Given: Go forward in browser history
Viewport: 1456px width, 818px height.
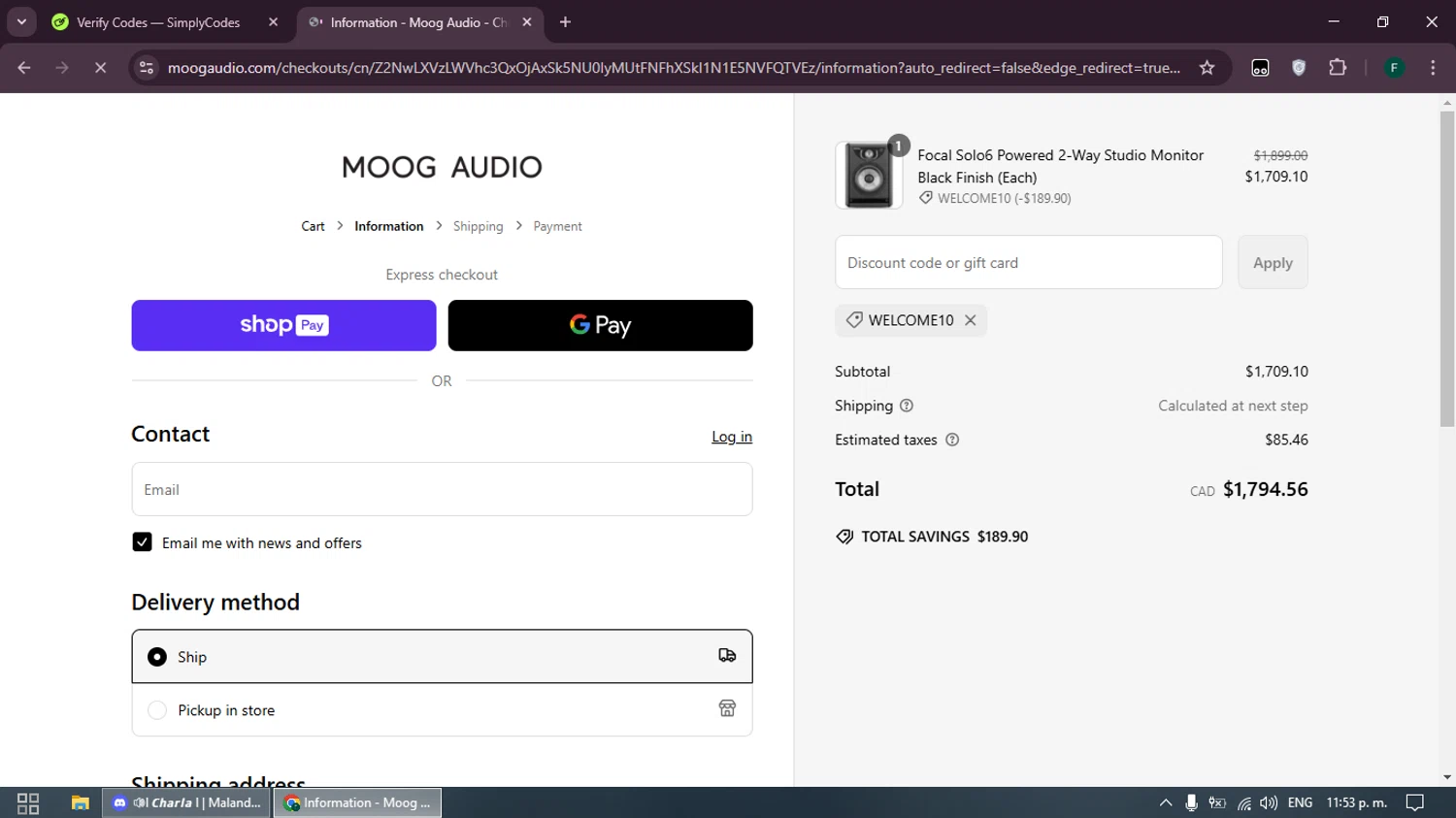Looking at the screenshot, I should (x=62, y=68).
